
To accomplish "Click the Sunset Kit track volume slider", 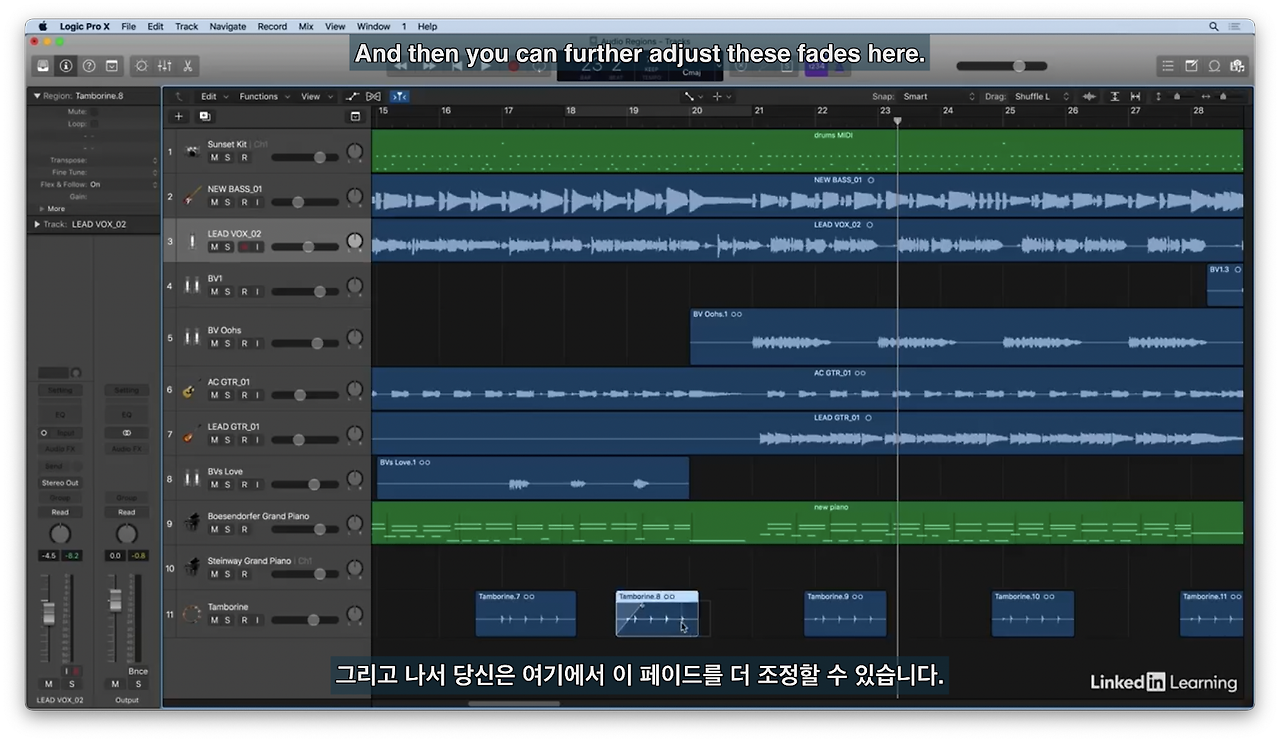I will 304,158.
